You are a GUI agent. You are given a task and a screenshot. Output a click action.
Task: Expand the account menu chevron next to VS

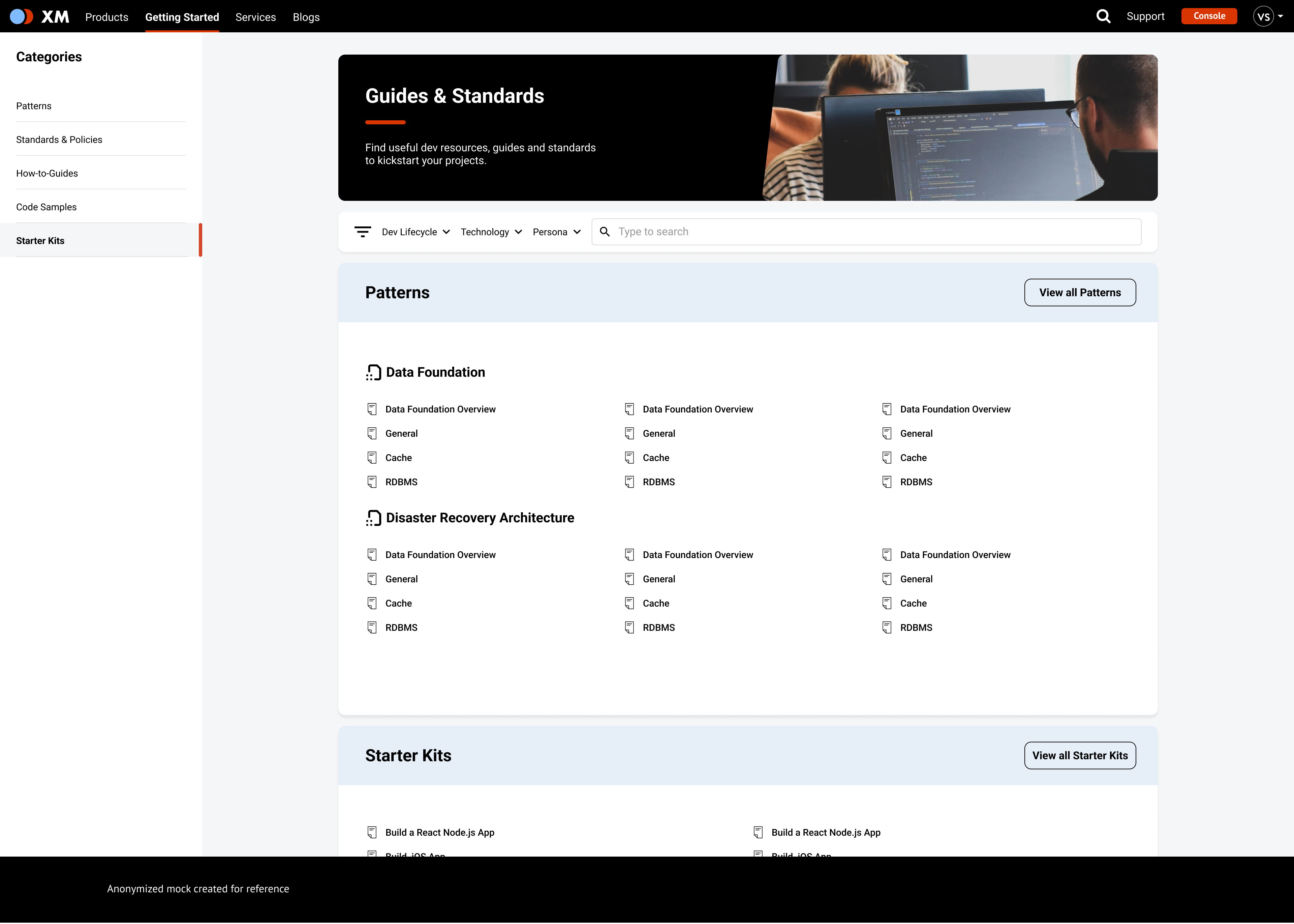point(1280,16)
